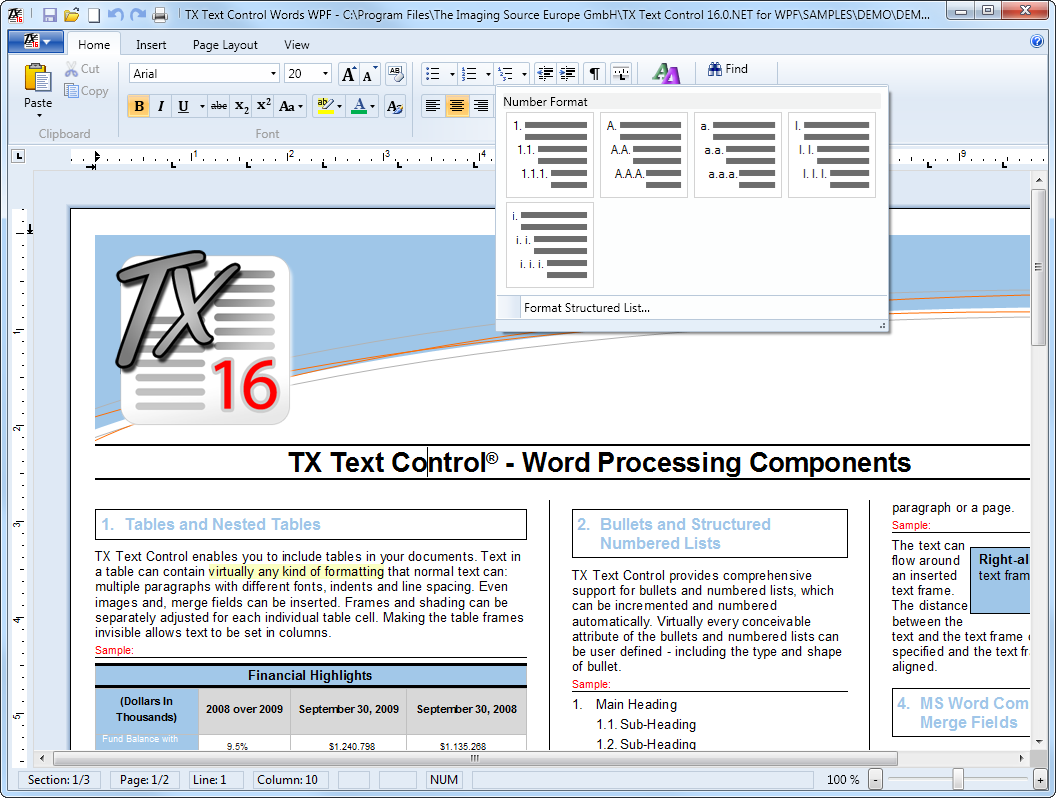This screenshot has width=1056, height=798.
Task: Open help with the question mark icon
Action: click(1037, 42)
